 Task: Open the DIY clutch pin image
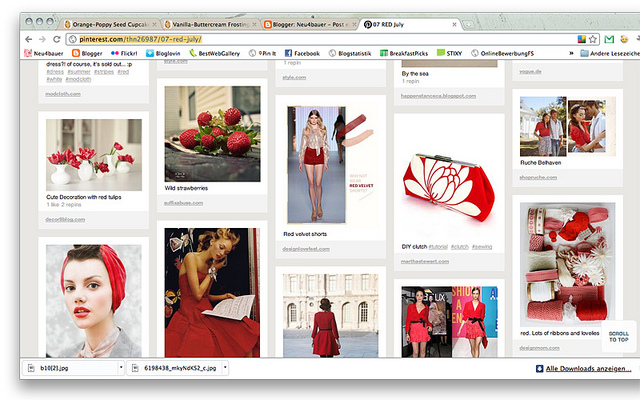[441, 188]
